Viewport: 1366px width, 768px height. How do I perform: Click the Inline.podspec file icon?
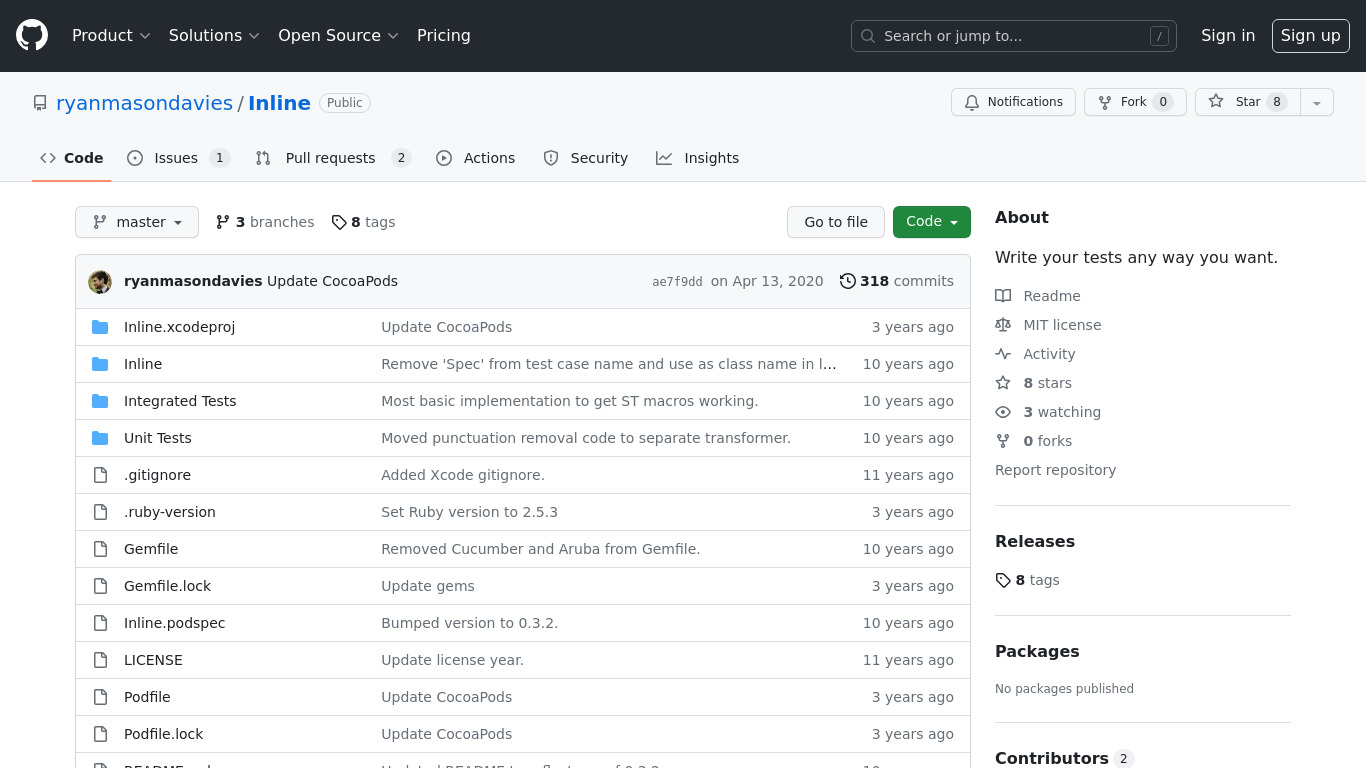tap(100, 623)
